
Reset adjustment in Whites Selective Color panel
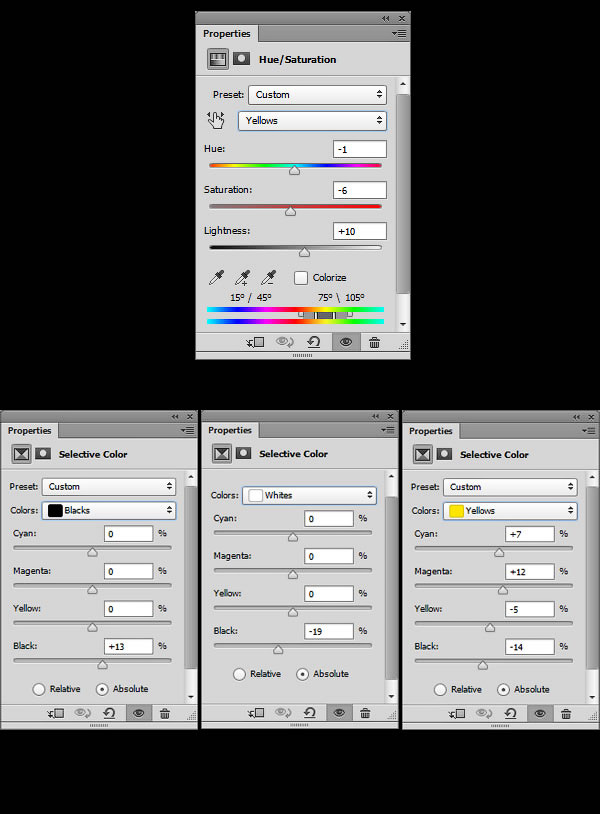click(309, 713)
